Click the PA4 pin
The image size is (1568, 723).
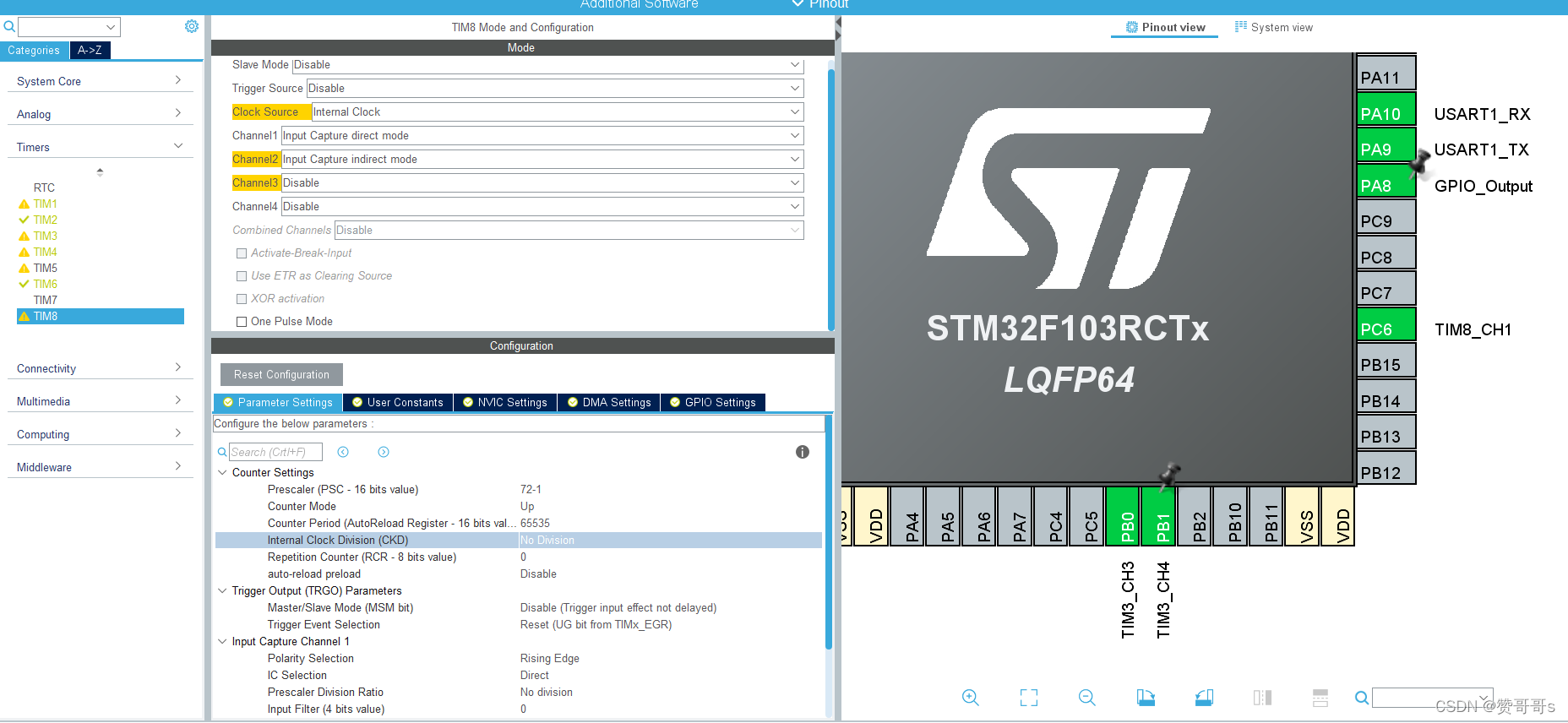907,516
